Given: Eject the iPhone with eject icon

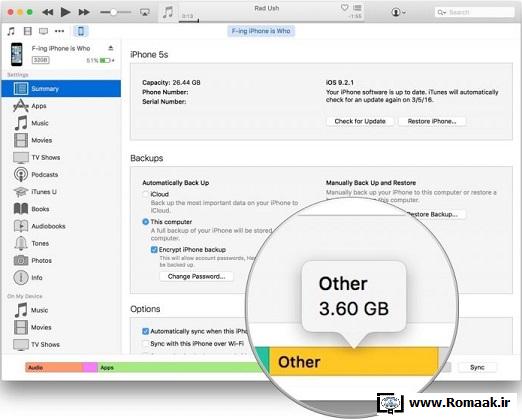Looking at the screenshot, I should pos(111,48).
